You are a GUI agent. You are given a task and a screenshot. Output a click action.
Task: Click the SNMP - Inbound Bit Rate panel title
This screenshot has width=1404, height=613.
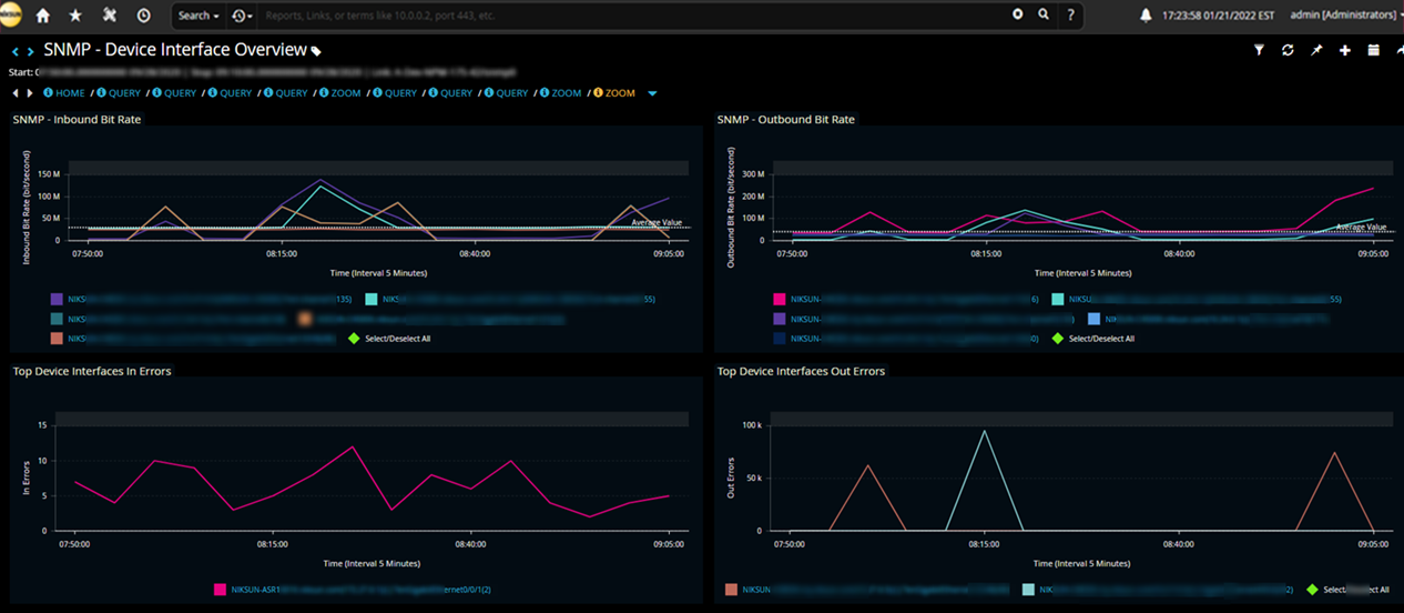pos(77,120)
